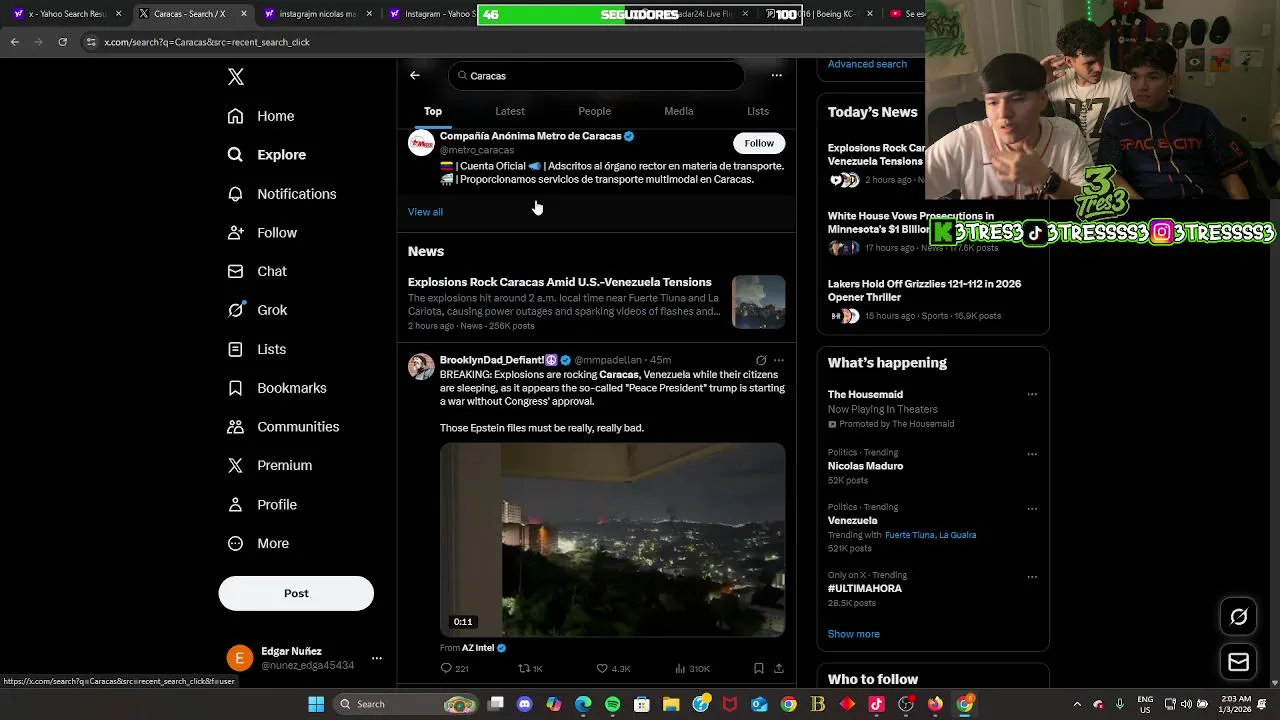Open Notifications in sidebar

click(x=282, y=194)
